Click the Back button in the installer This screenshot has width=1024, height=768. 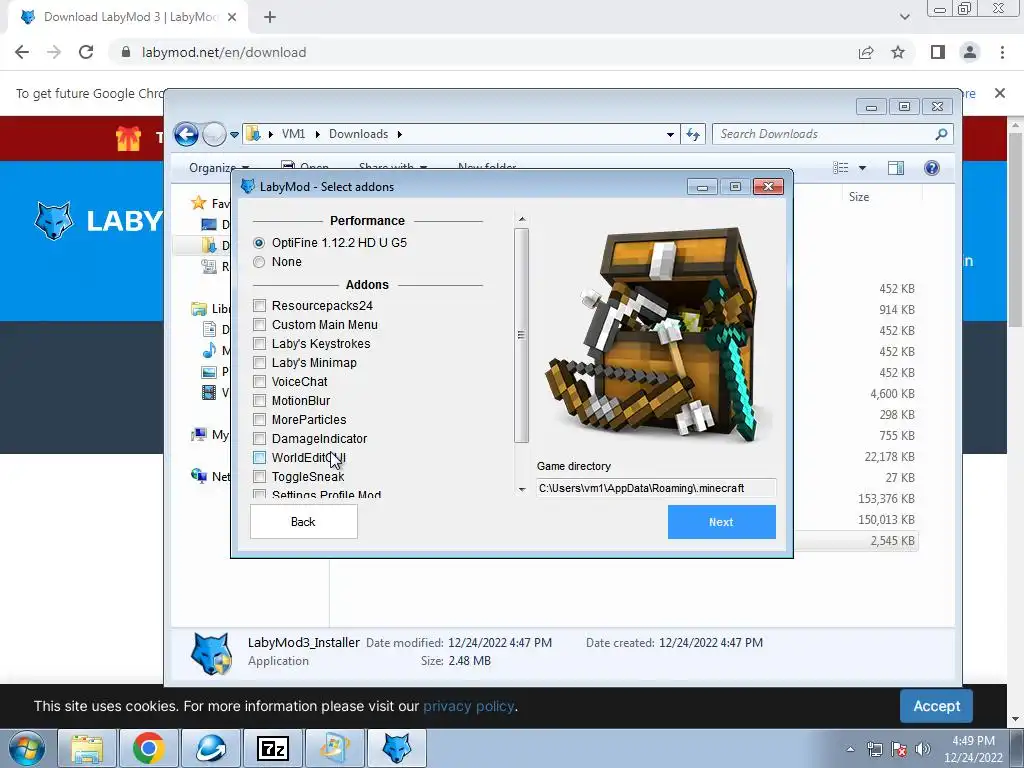point(304,522)
